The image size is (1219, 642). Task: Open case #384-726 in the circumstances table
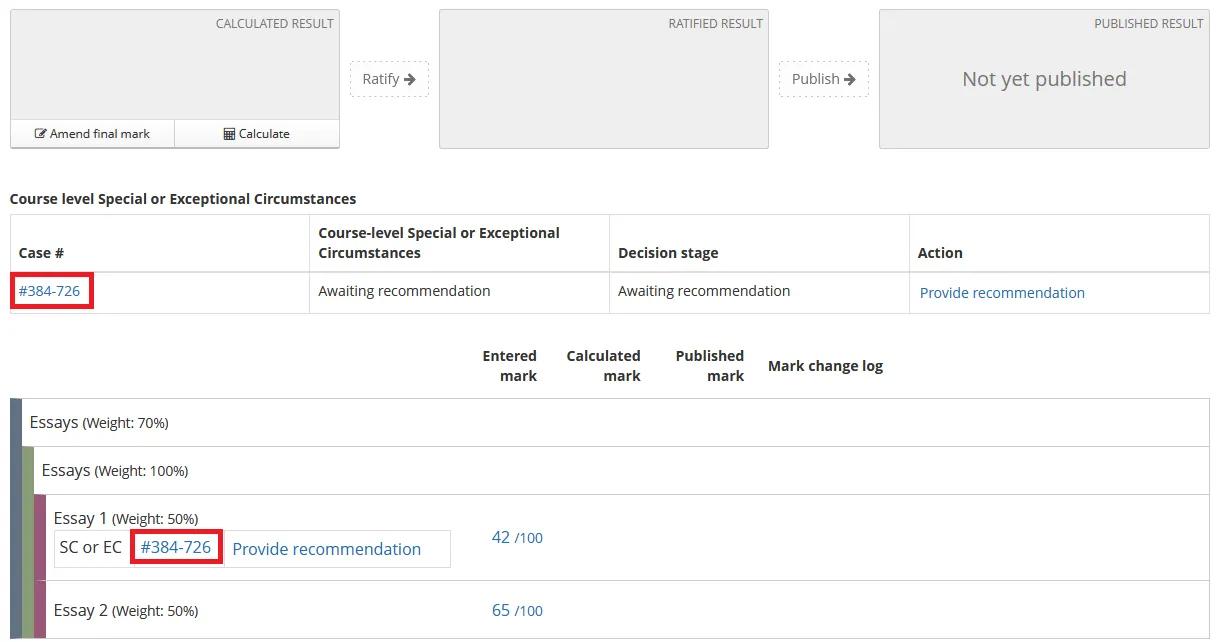pyautogui.click(x=49, y=292)
